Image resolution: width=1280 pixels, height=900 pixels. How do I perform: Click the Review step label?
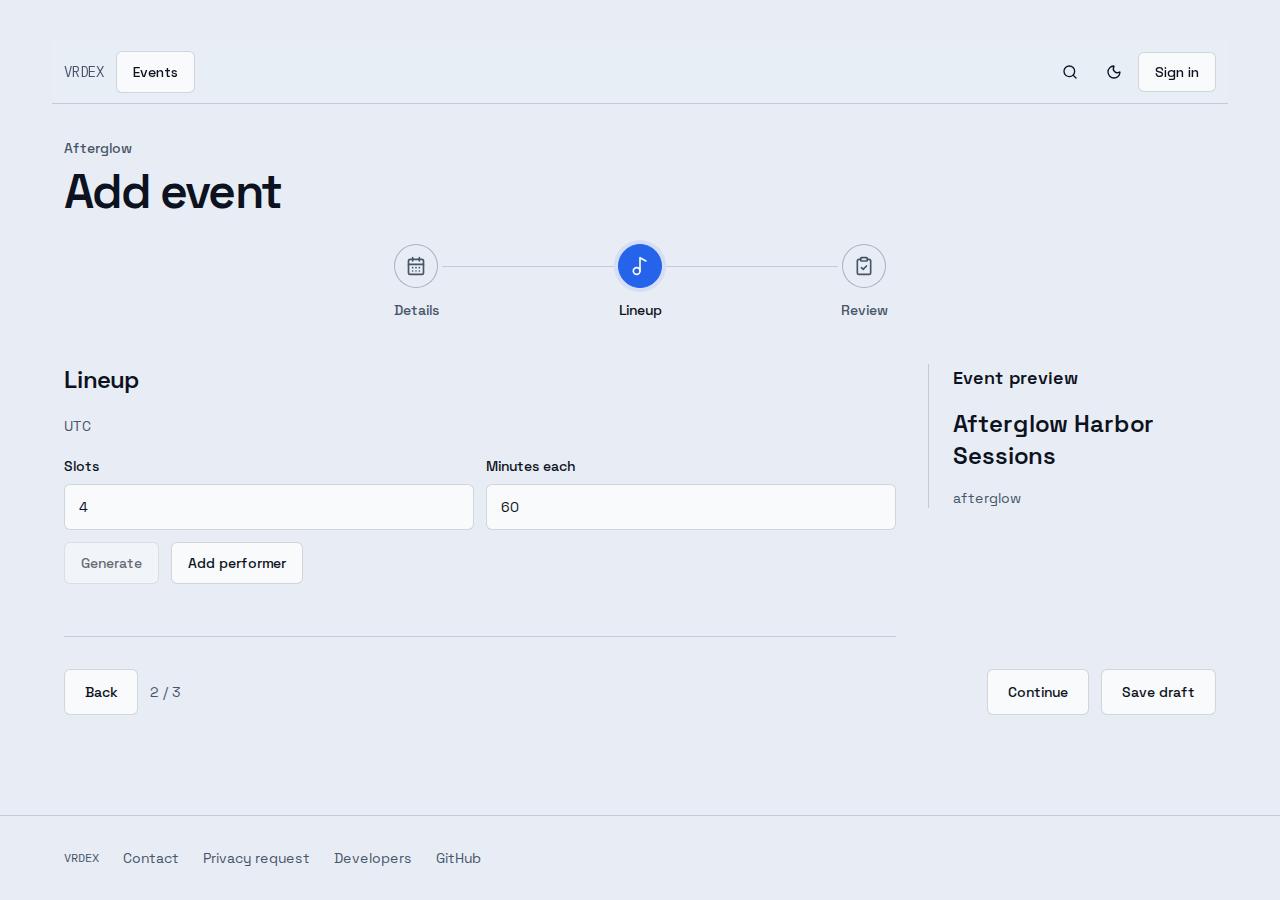pos(864,310)
